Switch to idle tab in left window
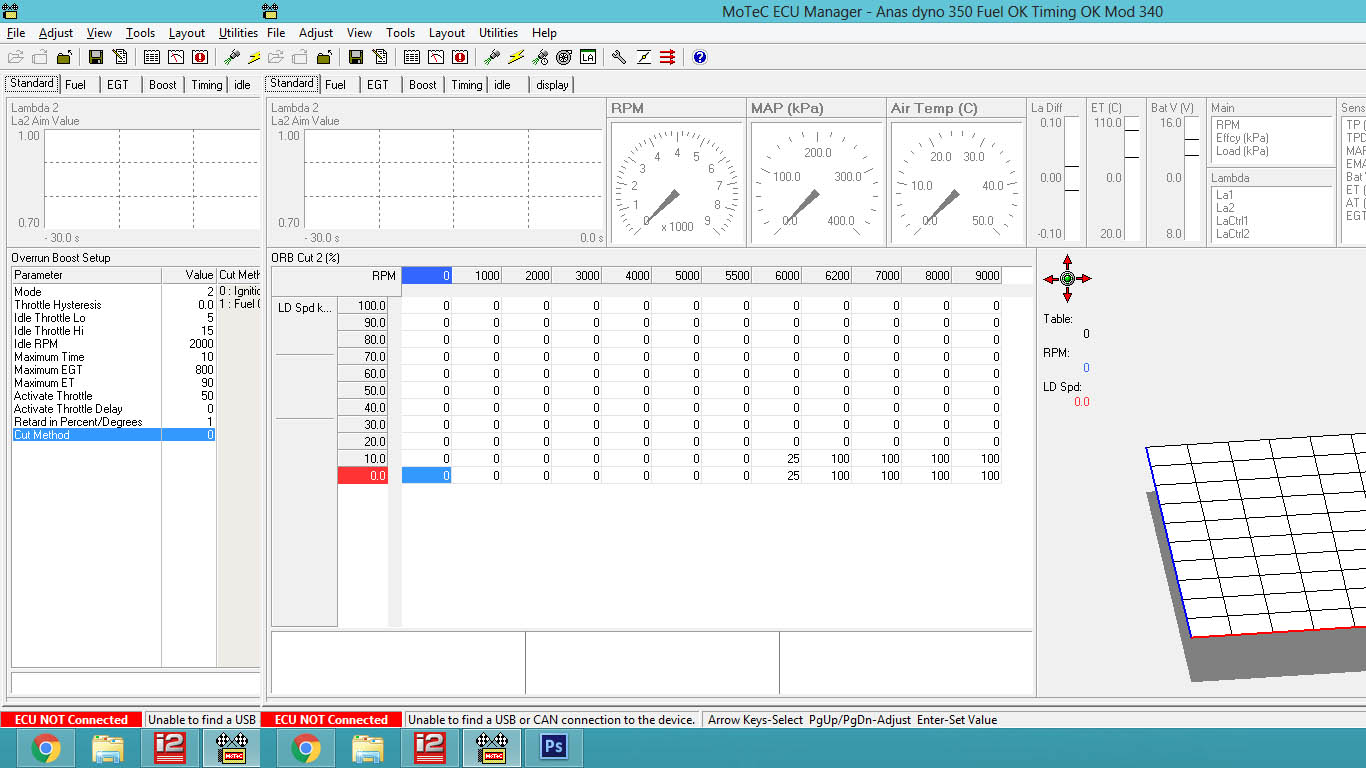 [242, 85]
